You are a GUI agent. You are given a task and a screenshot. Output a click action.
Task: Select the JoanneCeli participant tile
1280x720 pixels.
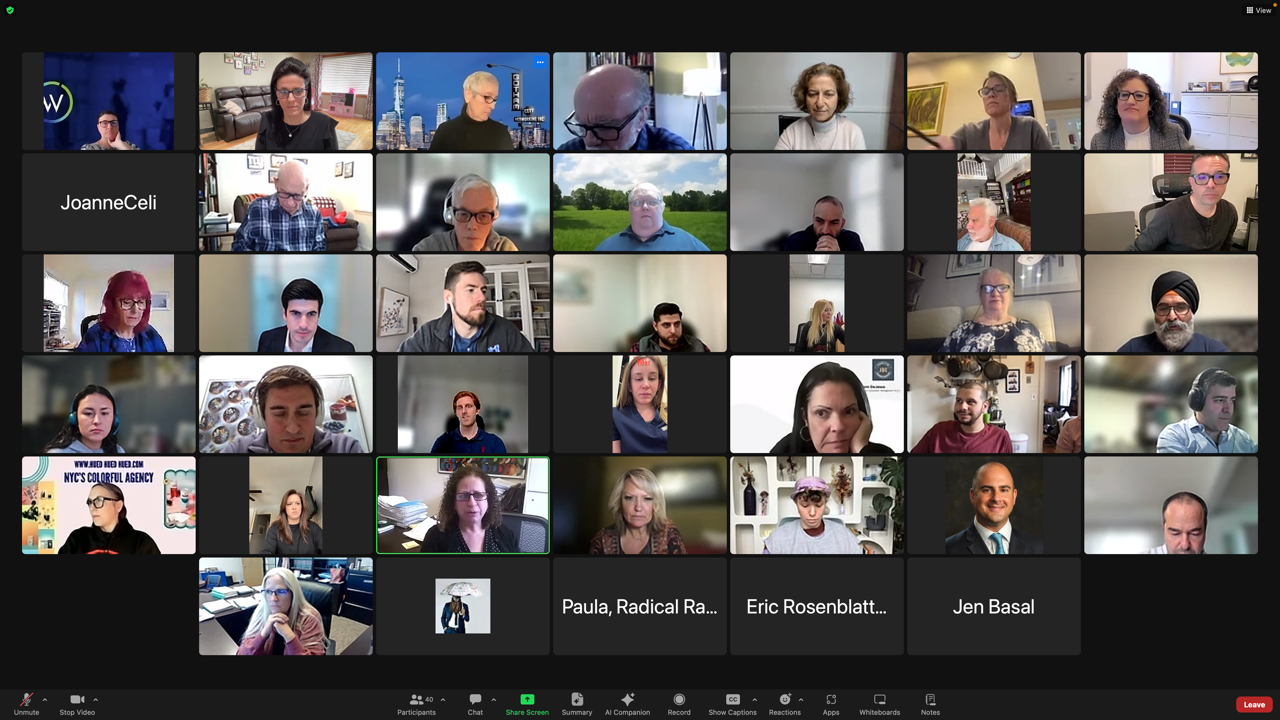(x=109, y=202)
